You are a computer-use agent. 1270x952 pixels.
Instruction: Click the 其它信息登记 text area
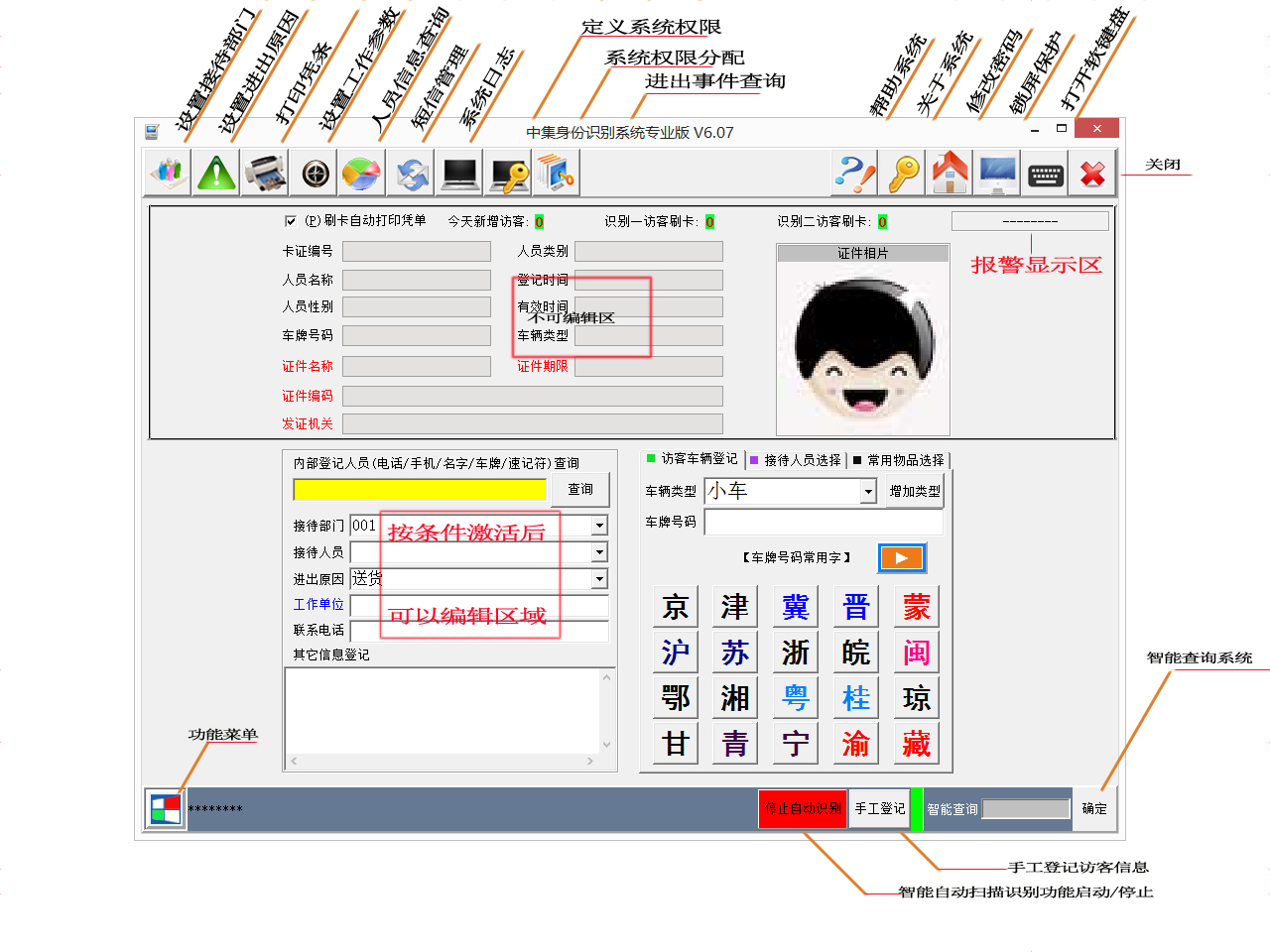click(x=443, y=711)
